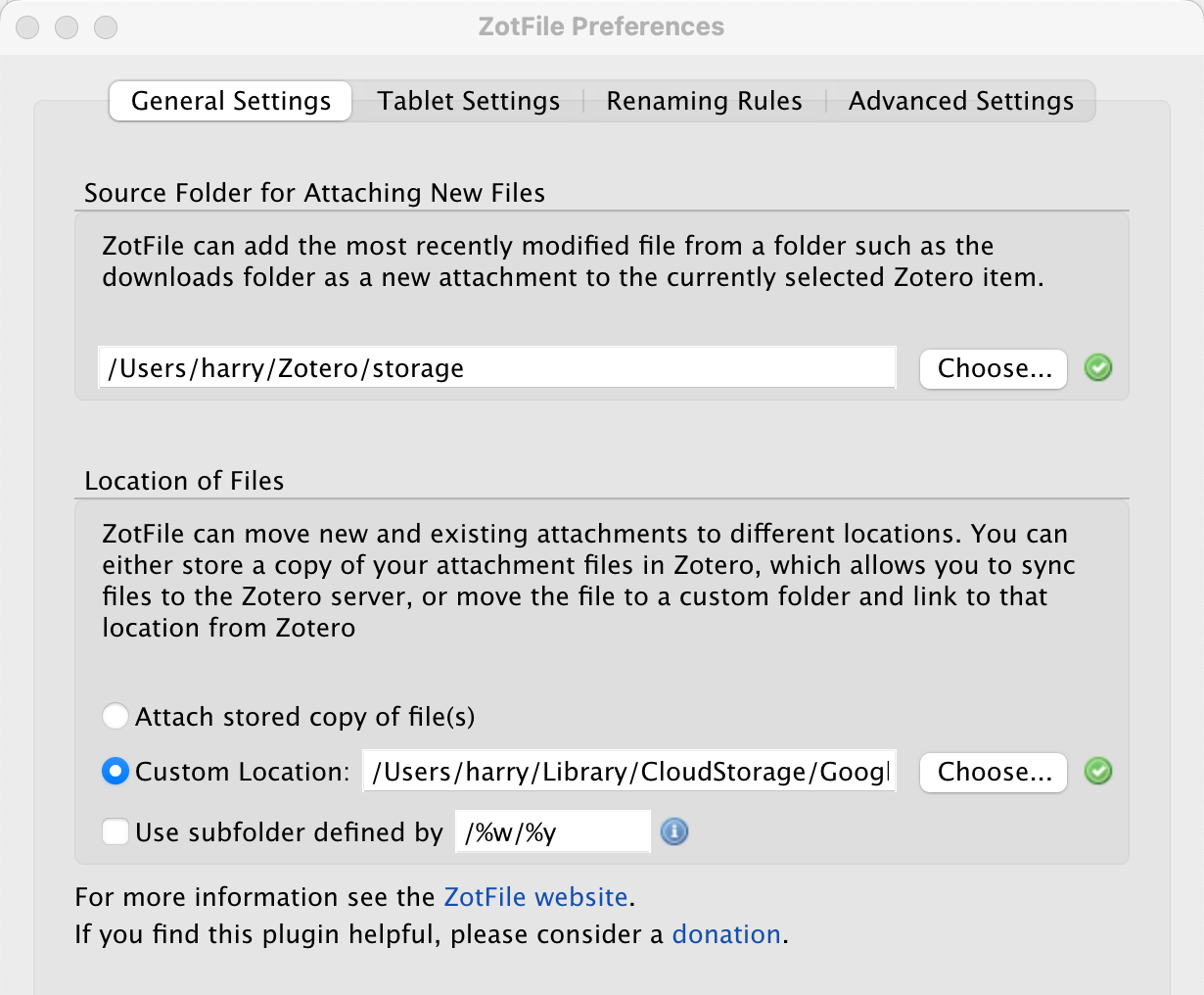Image resolution: width=1204 pixels, height=995 pixels.
Task: Follow the donation link
Action: tap(725, 934)
